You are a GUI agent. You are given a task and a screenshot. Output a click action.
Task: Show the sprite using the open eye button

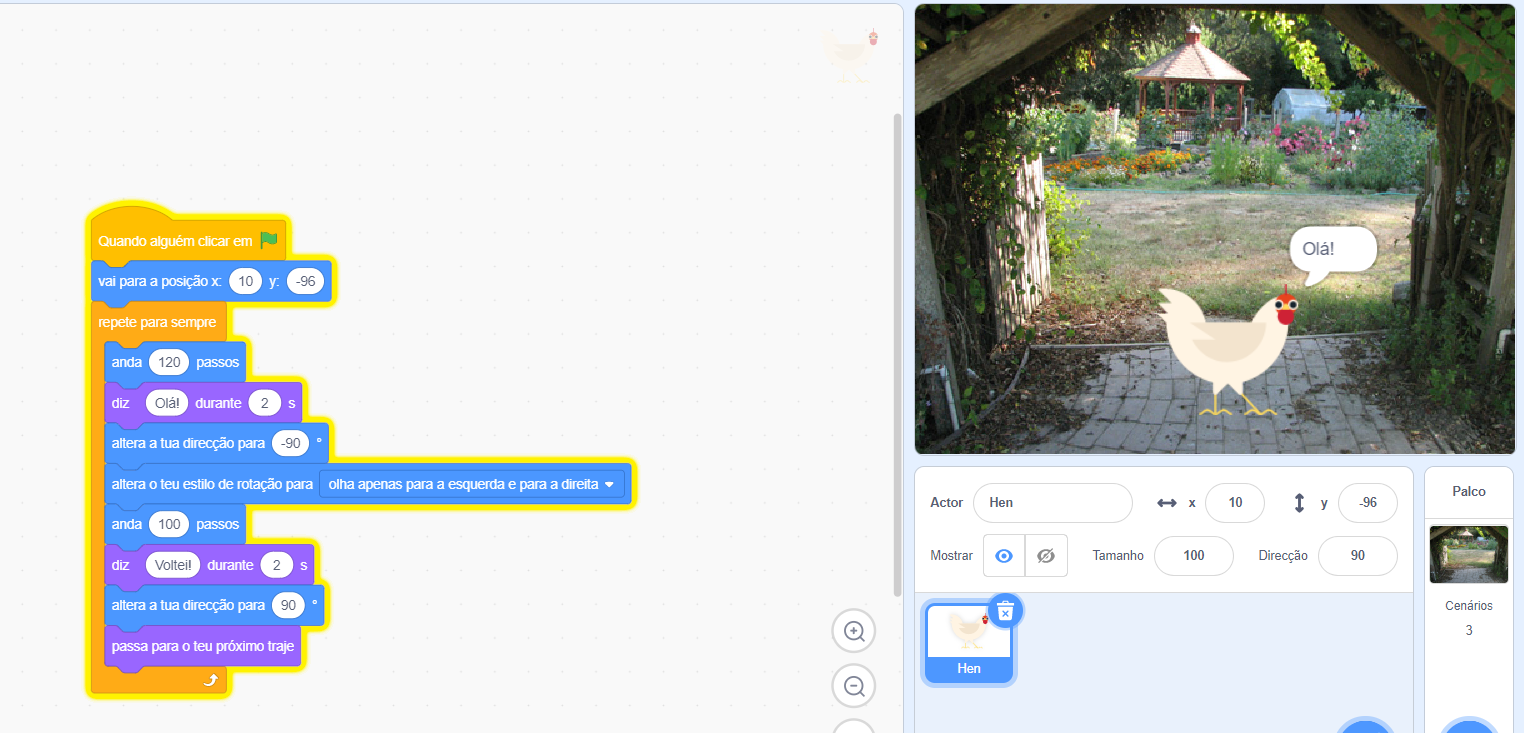point(1004,556)
